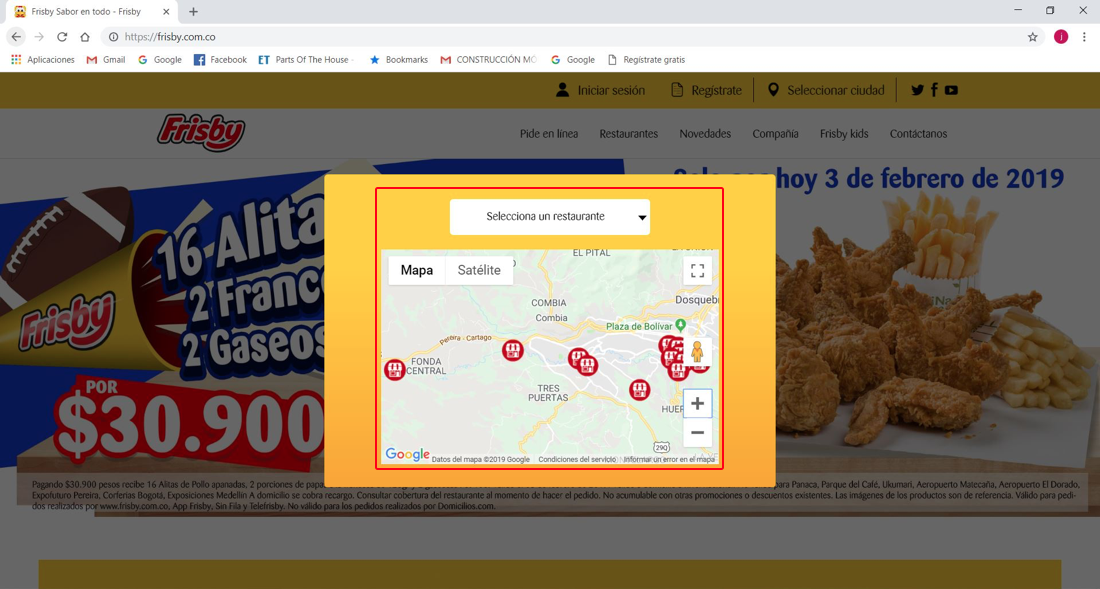The image size is (1100, 589).
Task: Open Condiciones del servicio map link
Action: click(577, 459)
